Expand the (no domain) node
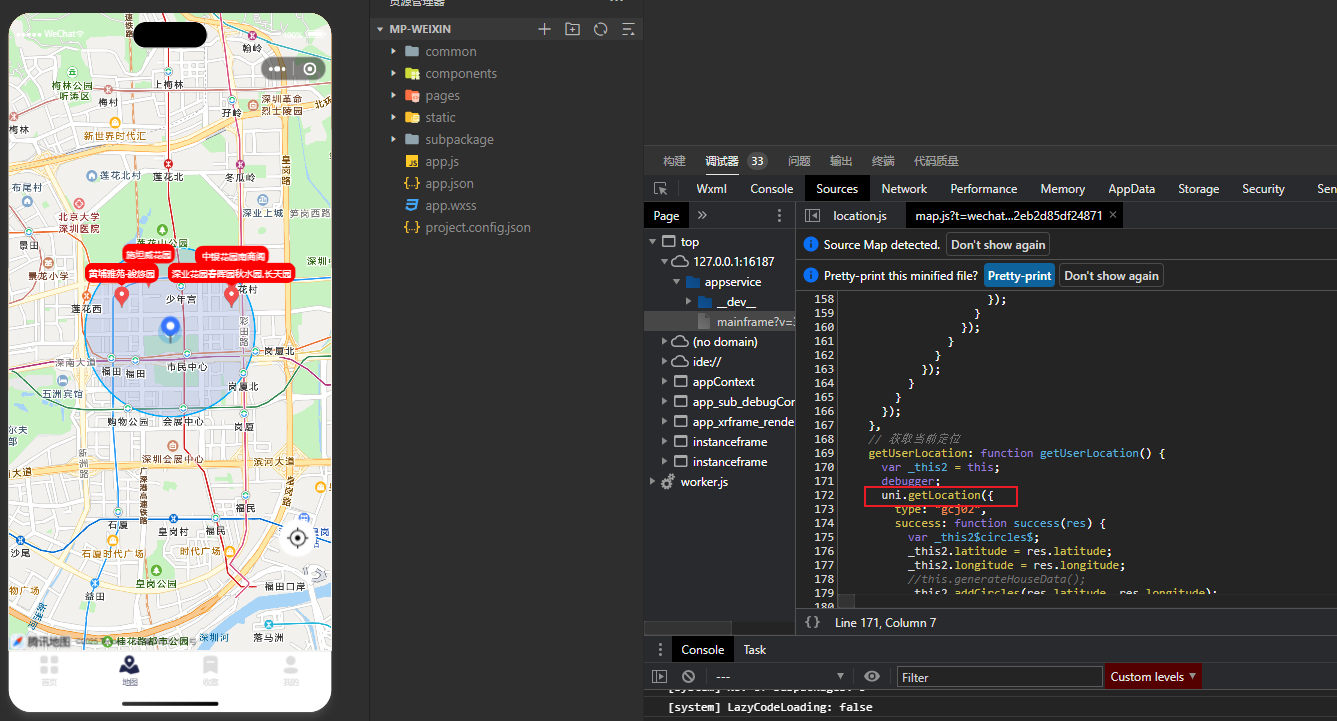The height and width of the screenshot is (721, 1337). 664,342
